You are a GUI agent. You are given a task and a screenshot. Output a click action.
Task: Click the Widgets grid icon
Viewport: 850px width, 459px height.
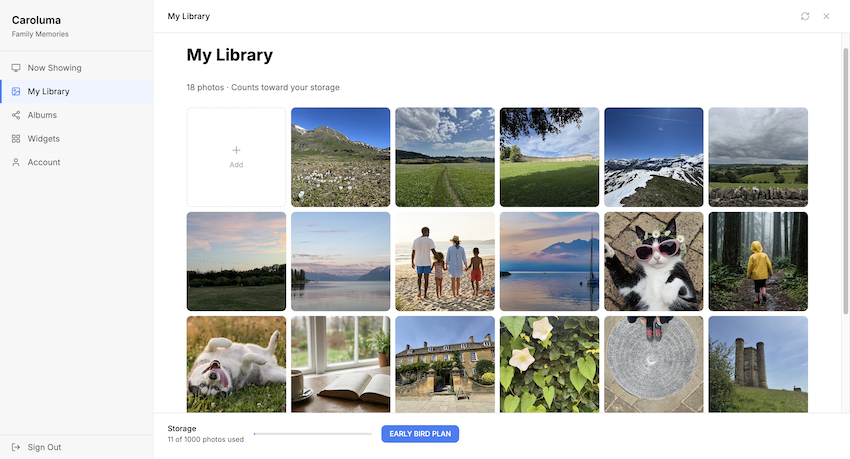tap(16, 139)
